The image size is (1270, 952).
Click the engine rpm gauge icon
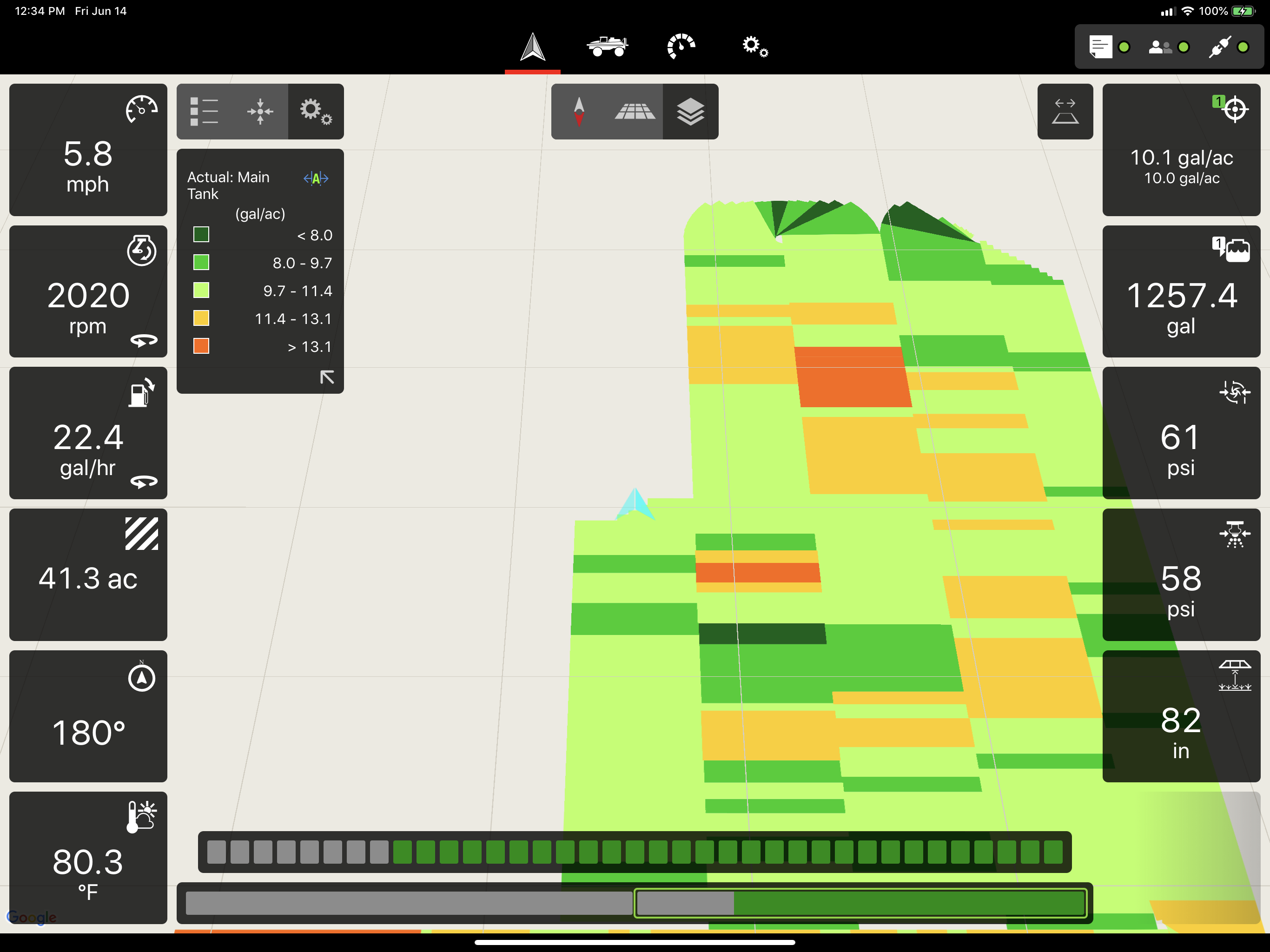click(x=141, y=251)
